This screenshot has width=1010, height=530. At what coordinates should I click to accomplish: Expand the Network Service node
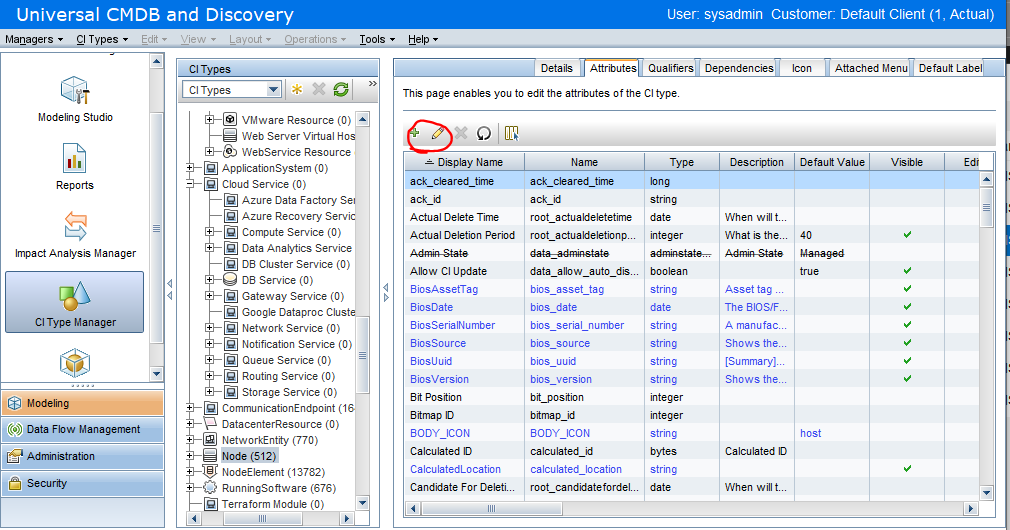click(209, 328)
